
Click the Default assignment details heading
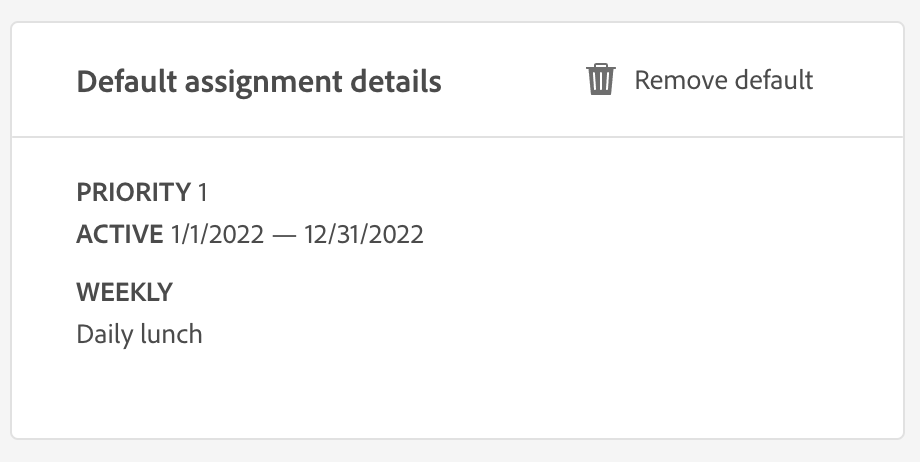(259, 81)
